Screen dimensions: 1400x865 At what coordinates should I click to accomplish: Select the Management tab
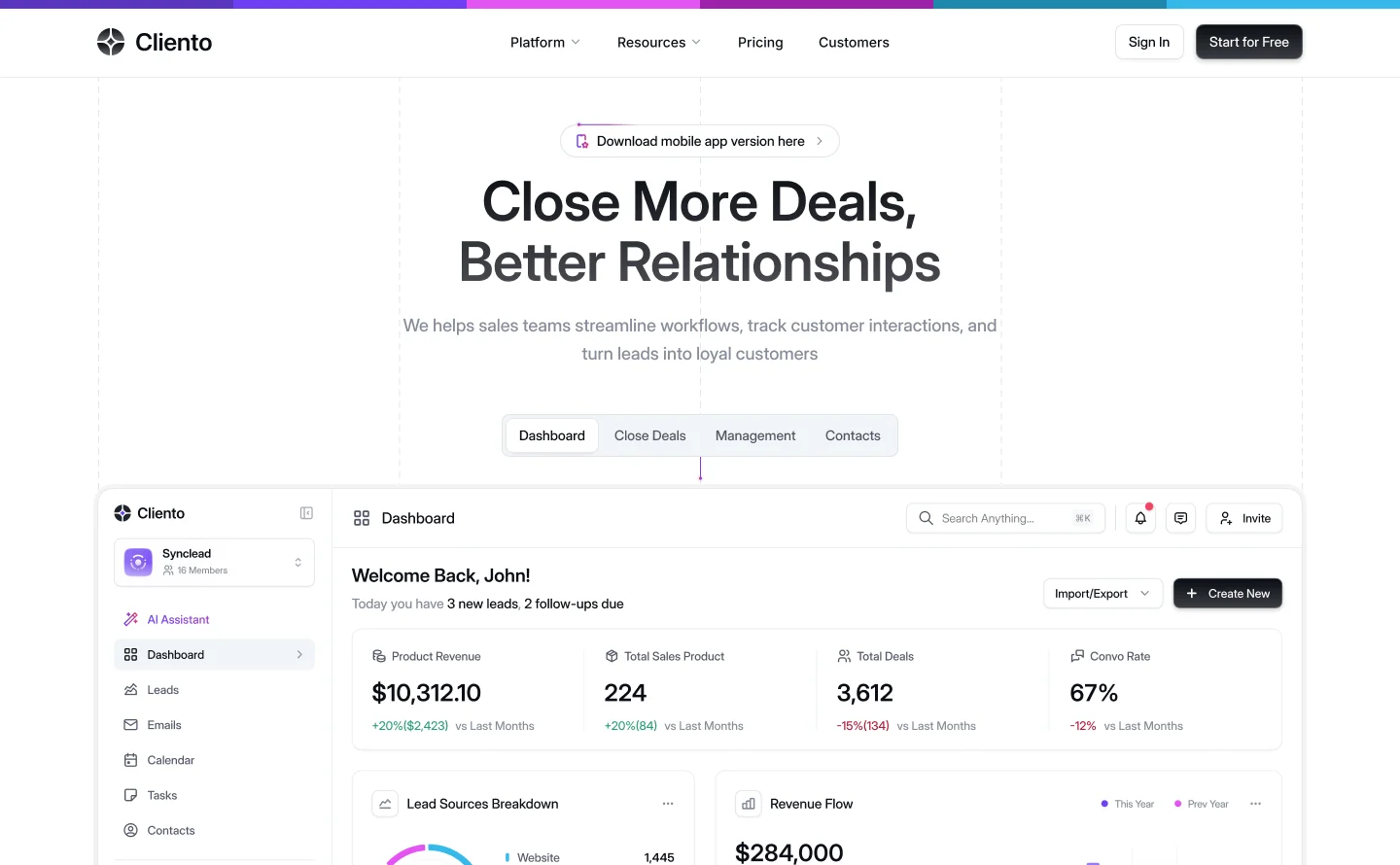coord(755,435)
